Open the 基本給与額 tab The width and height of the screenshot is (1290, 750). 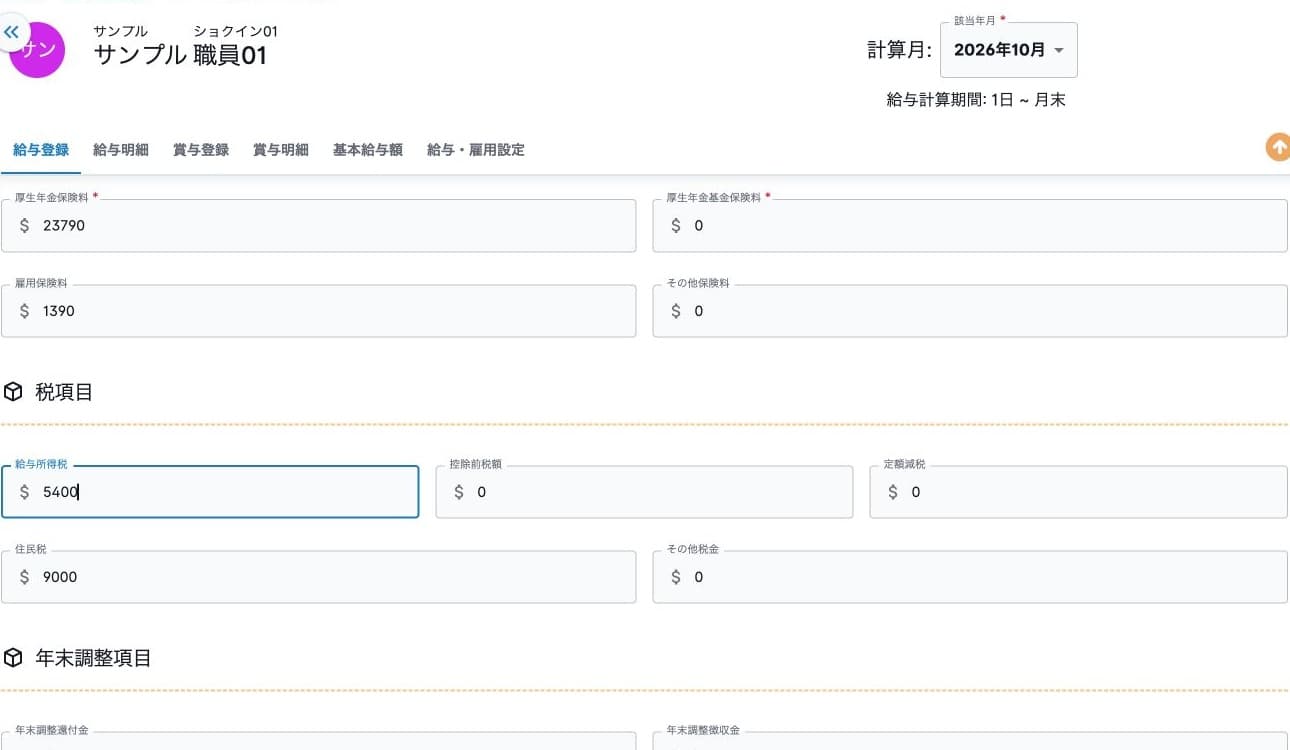(368, 150)
